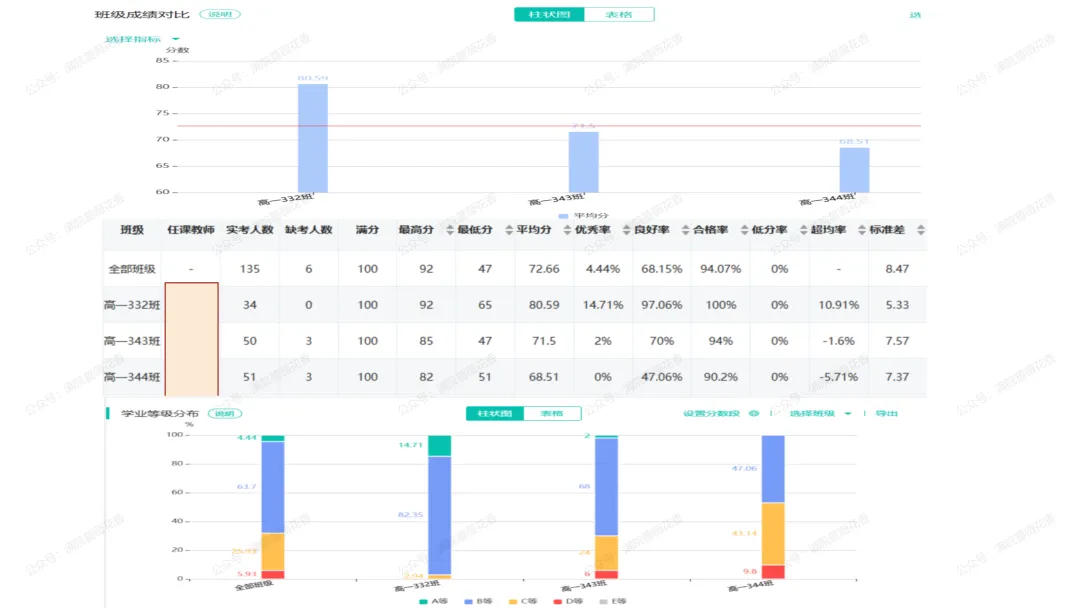Screen dimensions: 1080x608
Task: Click the 导出 export link
Action: coord(888,412)
